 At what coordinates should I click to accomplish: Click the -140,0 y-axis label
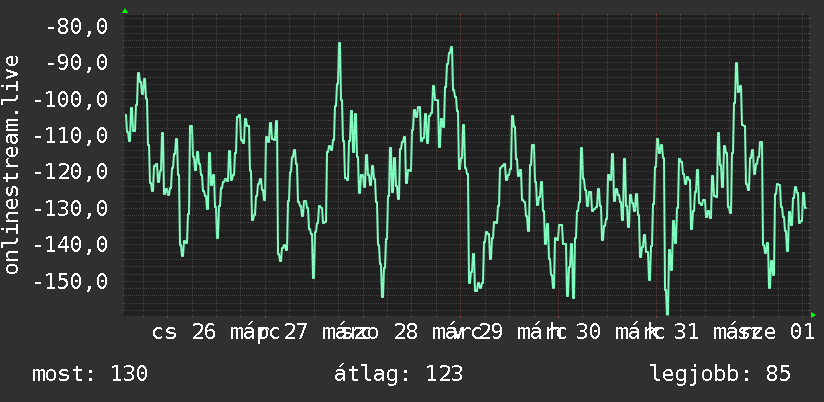[70, 245]
